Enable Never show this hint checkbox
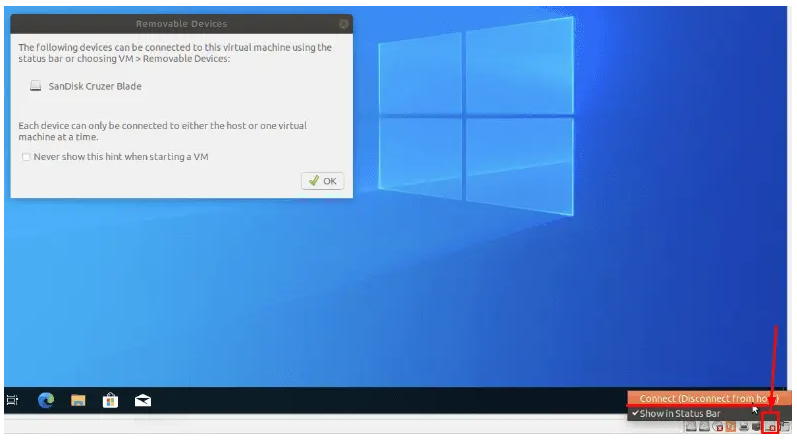 (26, 157)
